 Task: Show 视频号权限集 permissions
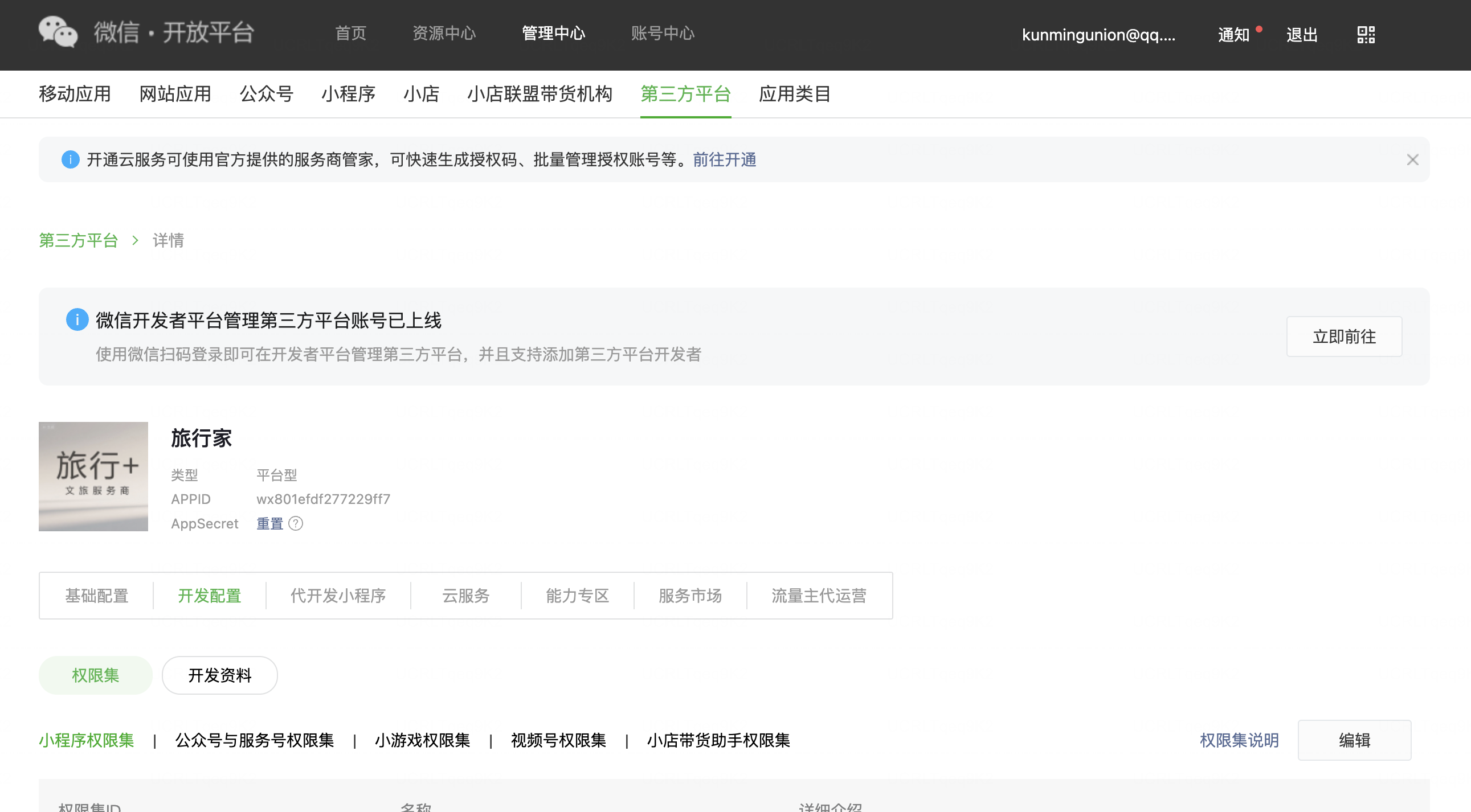pos(558,740)
